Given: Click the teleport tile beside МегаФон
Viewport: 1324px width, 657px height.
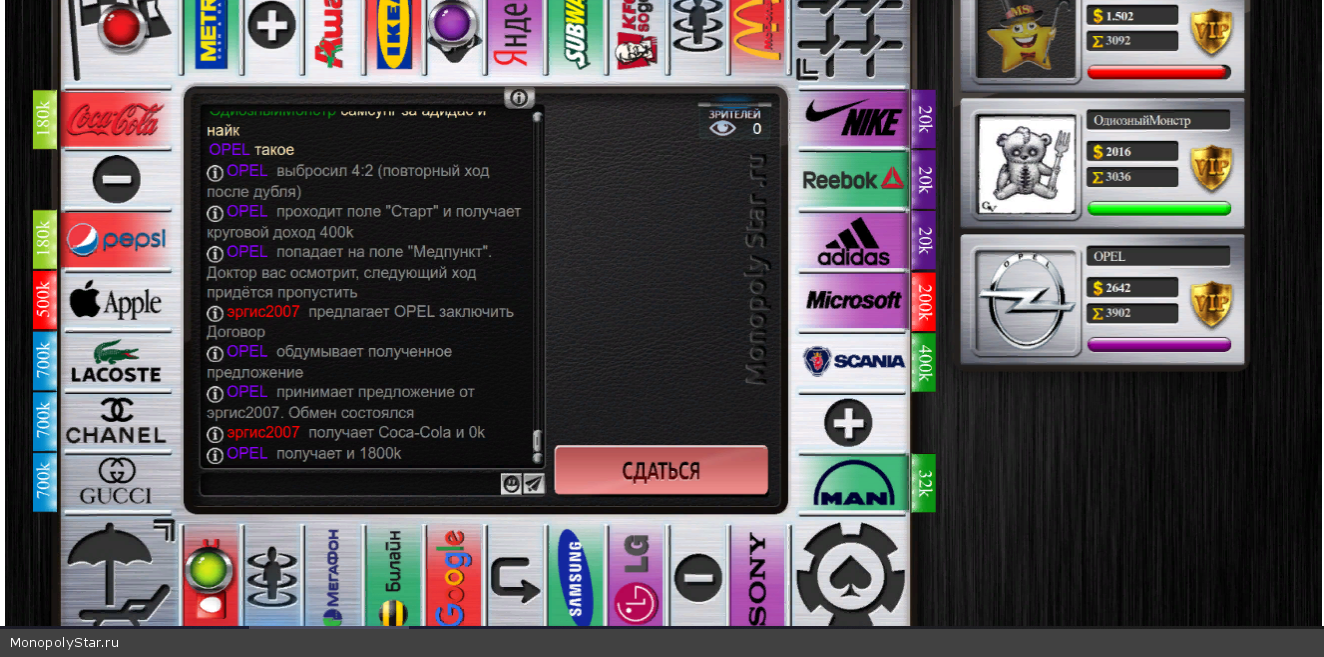Looking at the screenshot, I should (x=272, y=576).
